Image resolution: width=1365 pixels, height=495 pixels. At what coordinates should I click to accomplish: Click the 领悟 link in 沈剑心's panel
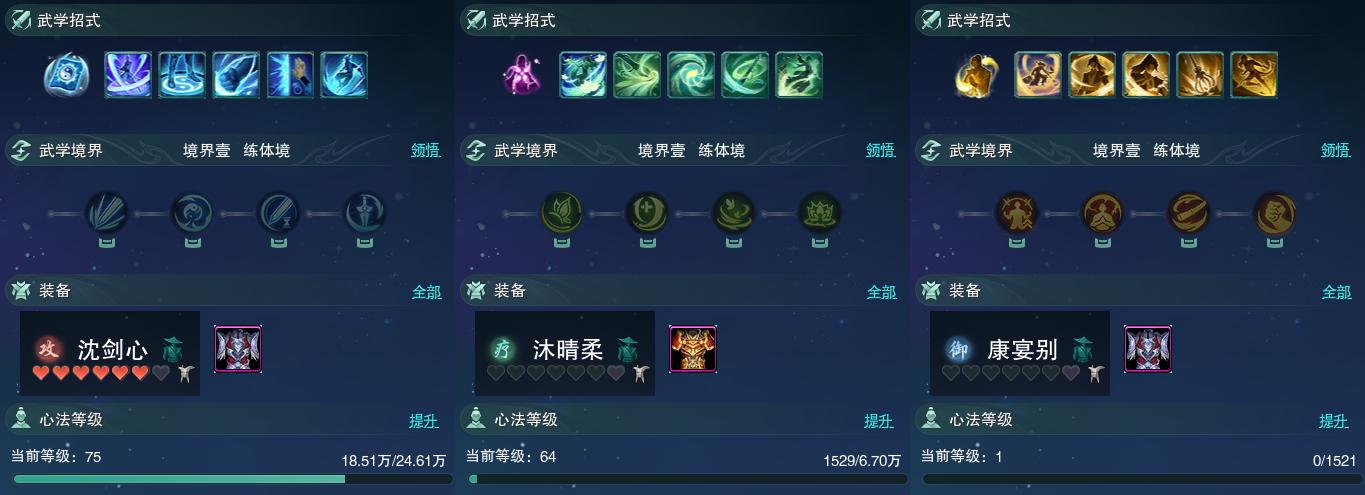[x=426, y=151]
